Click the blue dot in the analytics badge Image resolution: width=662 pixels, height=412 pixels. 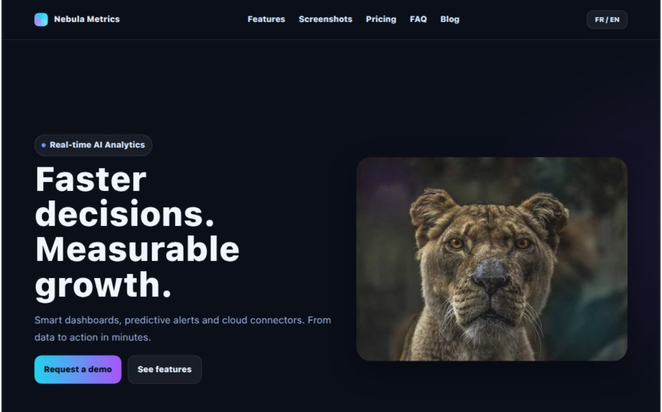tap(43, 145)
